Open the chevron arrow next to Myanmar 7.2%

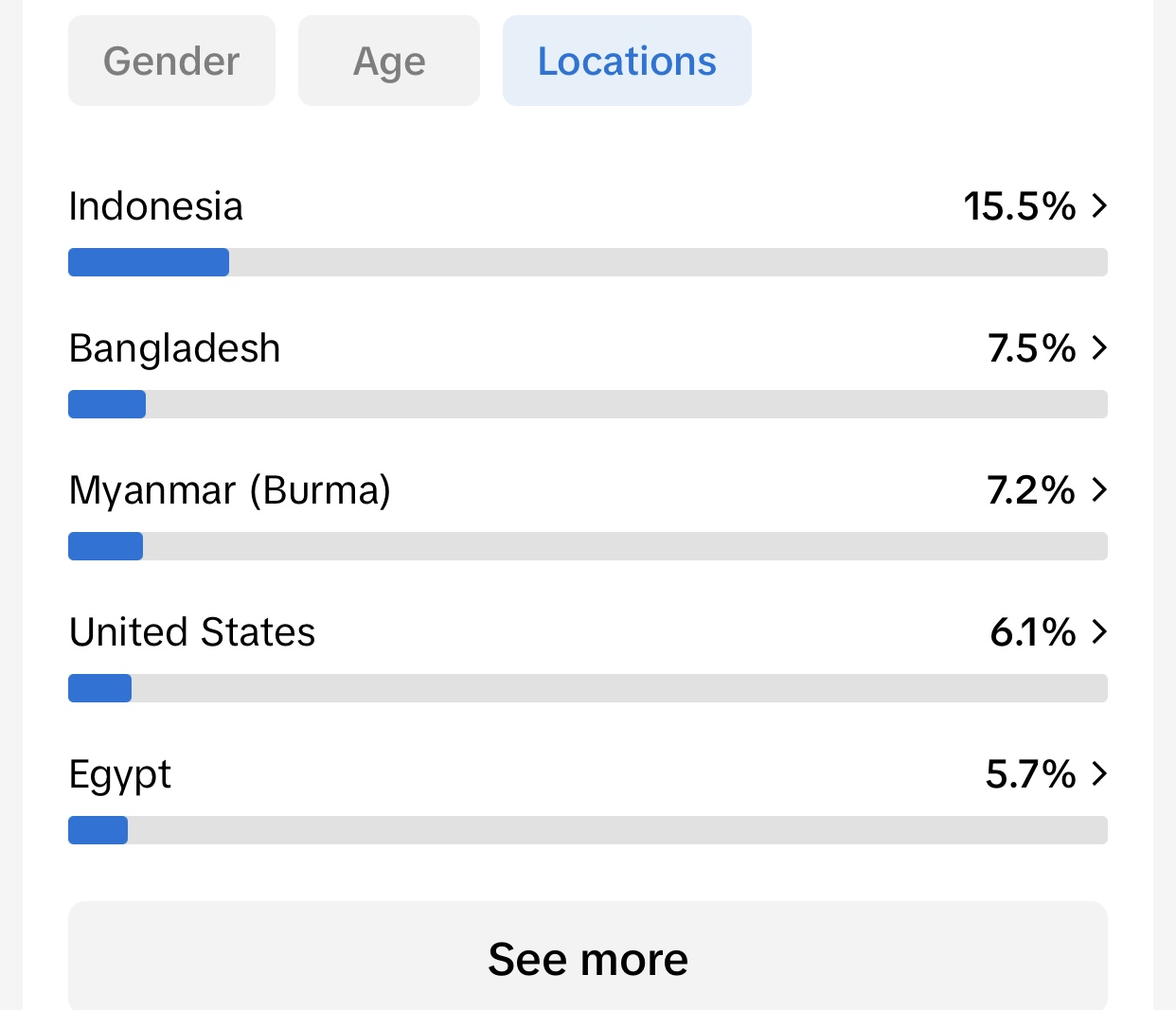(x=1099, y=489)
